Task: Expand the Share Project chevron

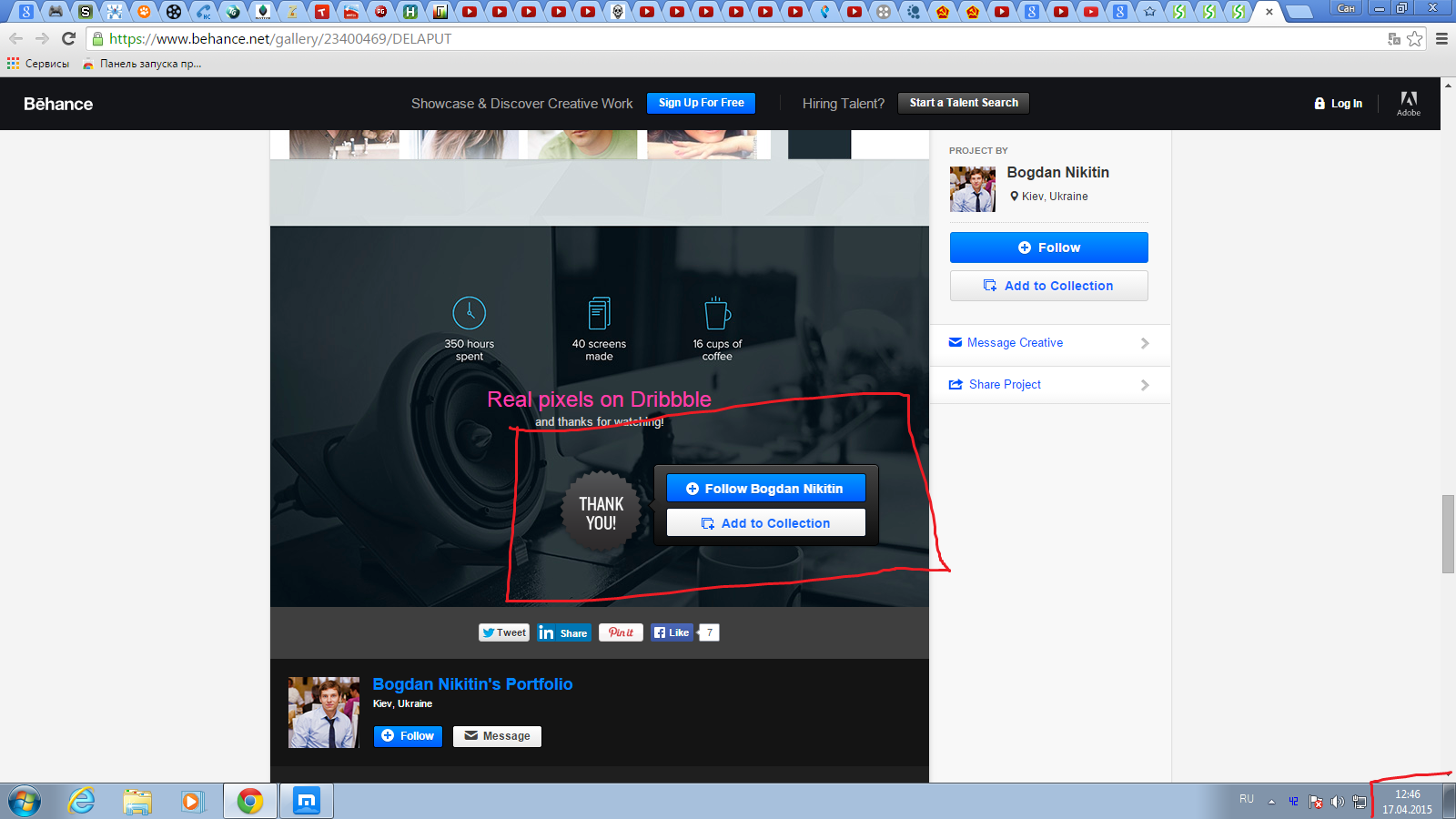Action: click(1145, 385)
